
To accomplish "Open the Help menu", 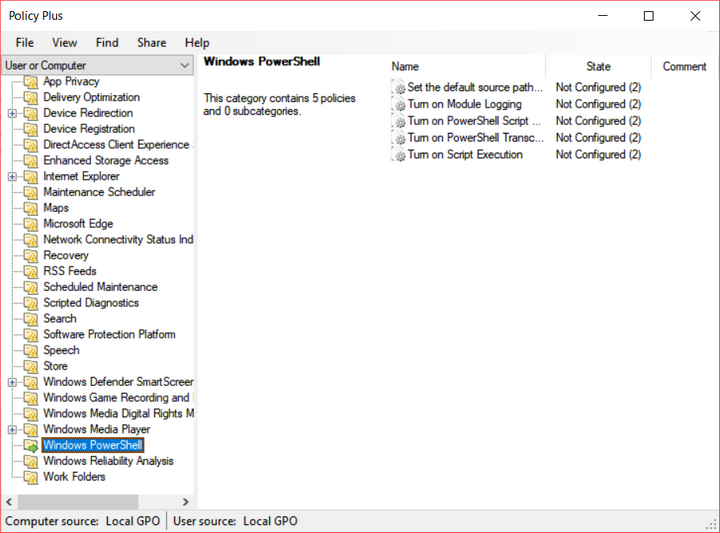I will point(197,43).
